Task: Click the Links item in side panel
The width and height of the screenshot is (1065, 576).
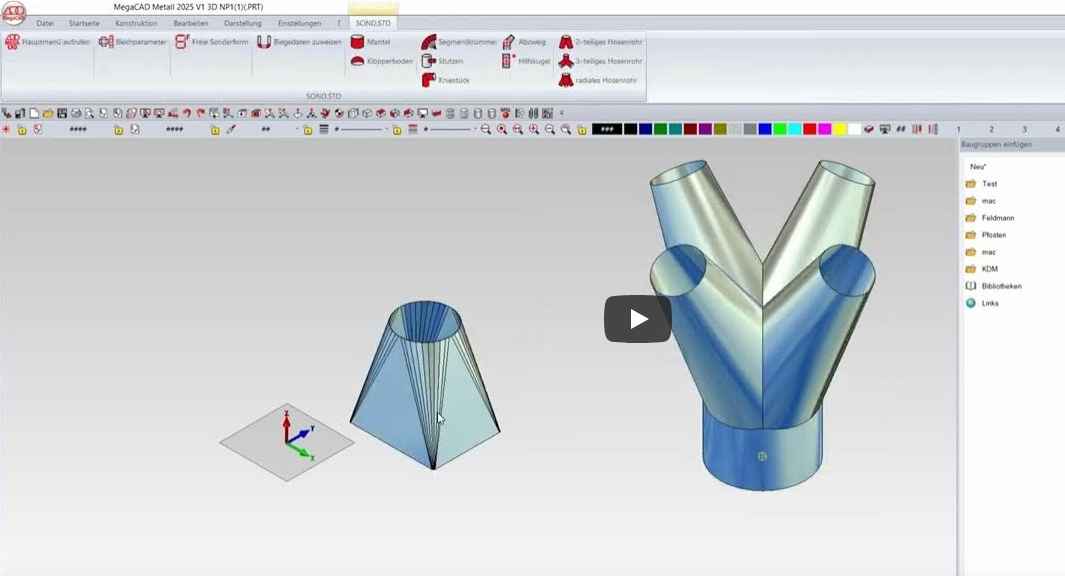Action: click(x=990, y=303)
